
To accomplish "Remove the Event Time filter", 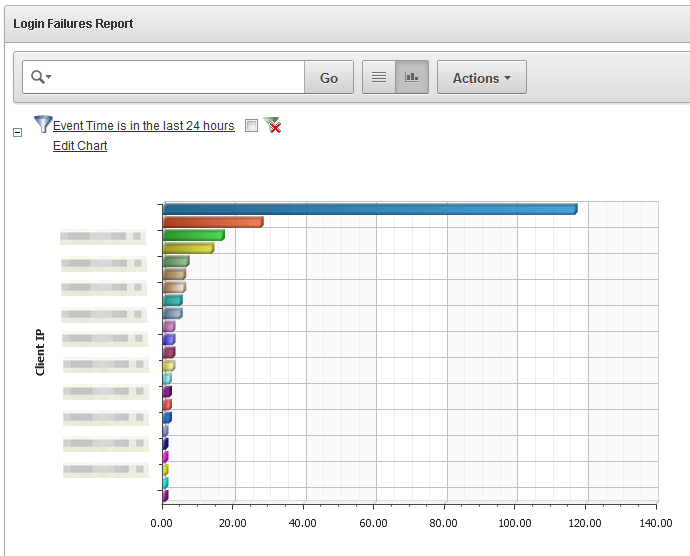I will [x=272, y=125].
